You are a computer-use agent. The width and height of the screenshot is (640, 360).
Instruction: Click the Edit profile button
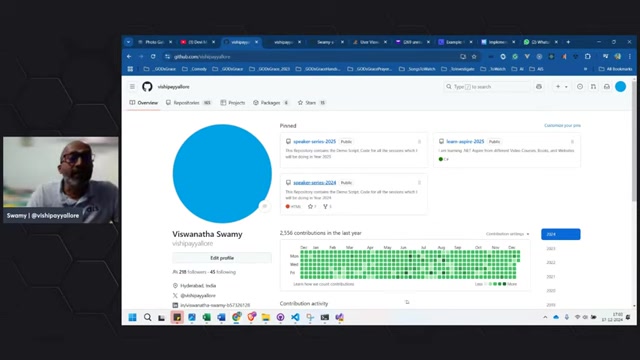tap(222, 258)
